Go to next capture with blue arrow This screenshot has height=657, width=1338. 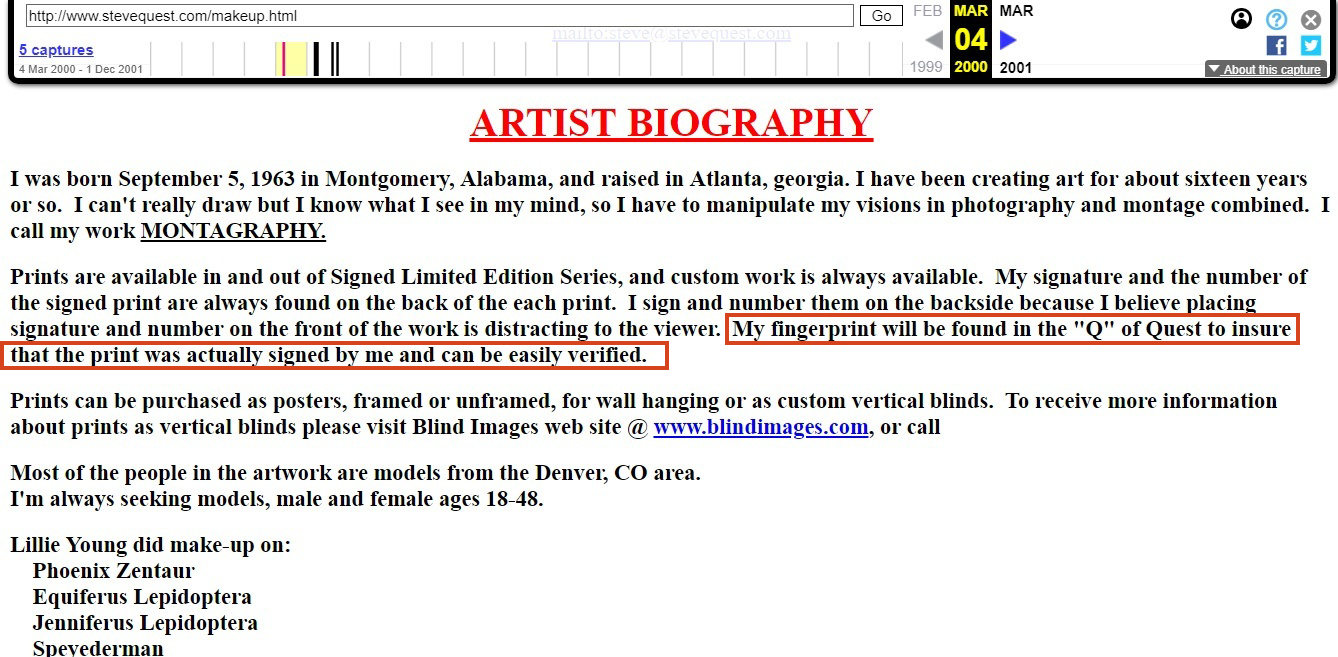click(1008, 40)
